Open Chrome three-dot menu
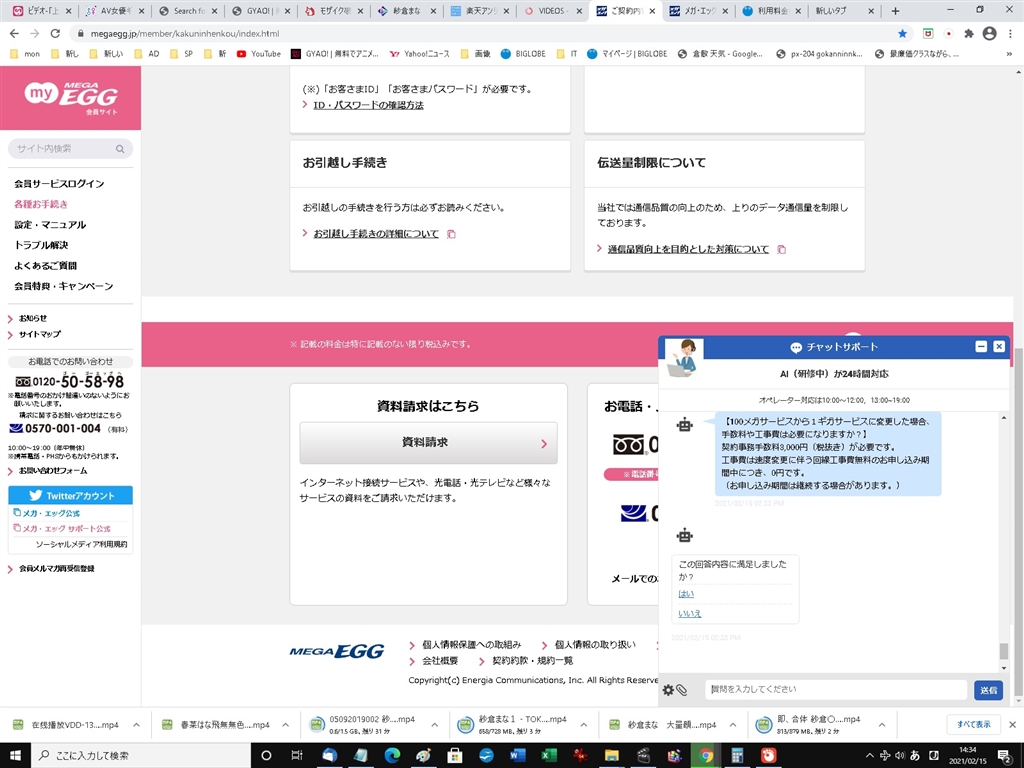The image size is (1024, 768). [x=1010, y=33]
